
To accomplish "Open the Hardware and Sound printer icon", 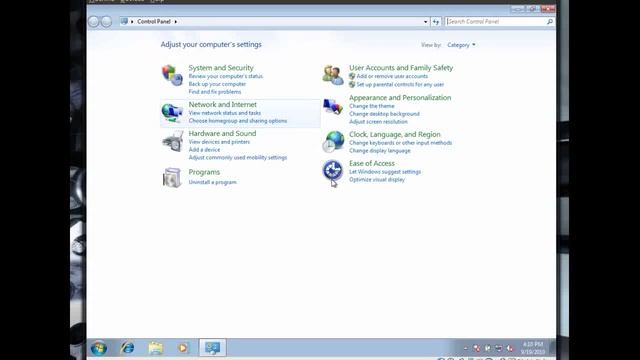I will 172,141.
